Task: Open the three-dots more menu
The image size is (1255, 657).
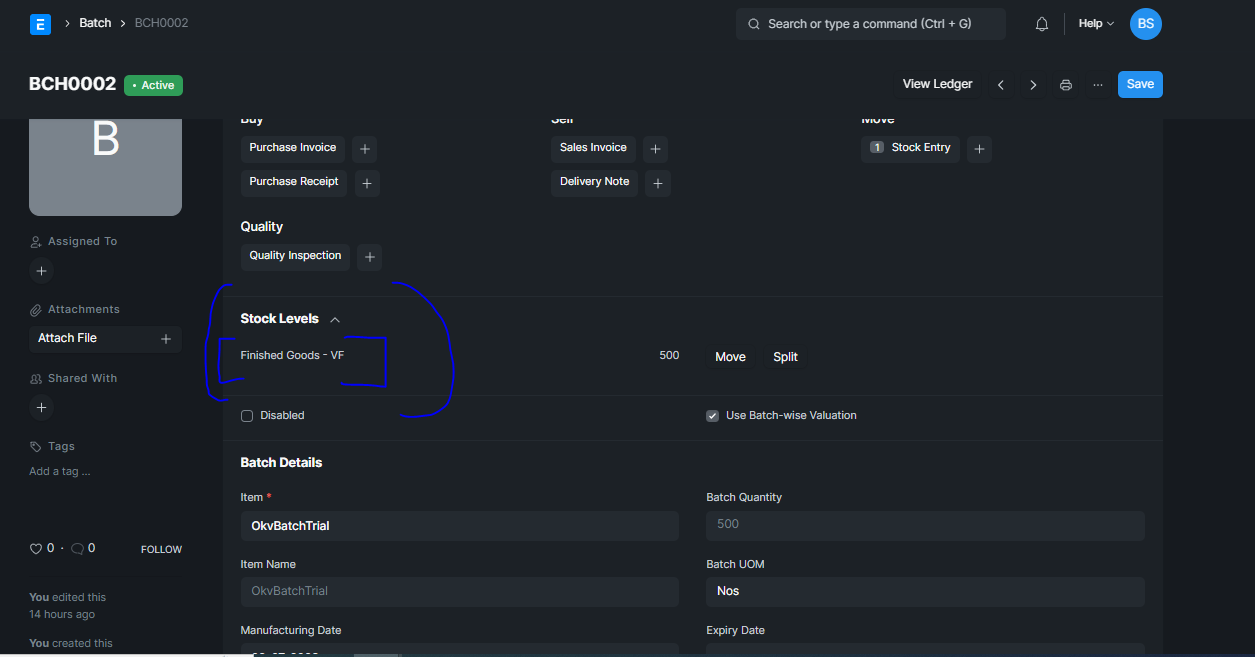Action: coord(1098,85)
